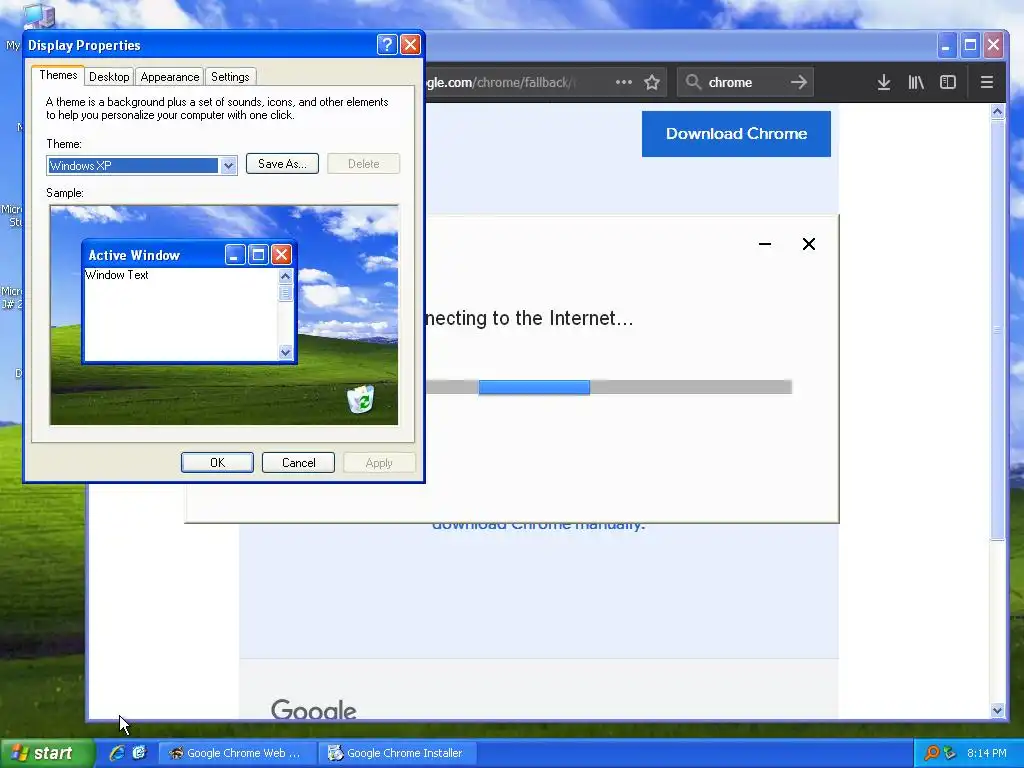
Task: Click the search magnifier icon in Firefox
Action: pos(693,82)
